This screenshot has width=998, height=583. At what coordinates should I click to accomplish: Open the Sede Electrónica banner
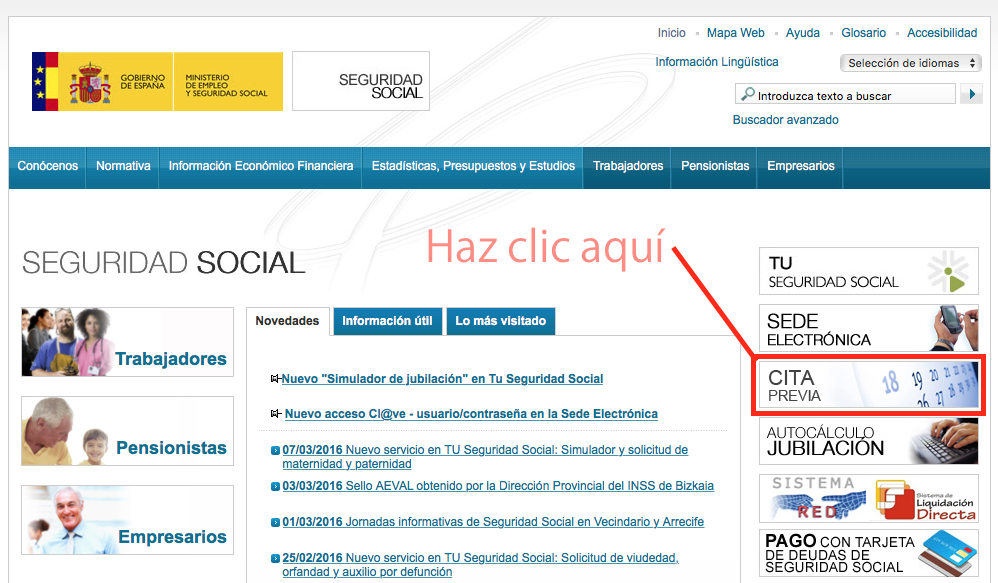(869, 328)
